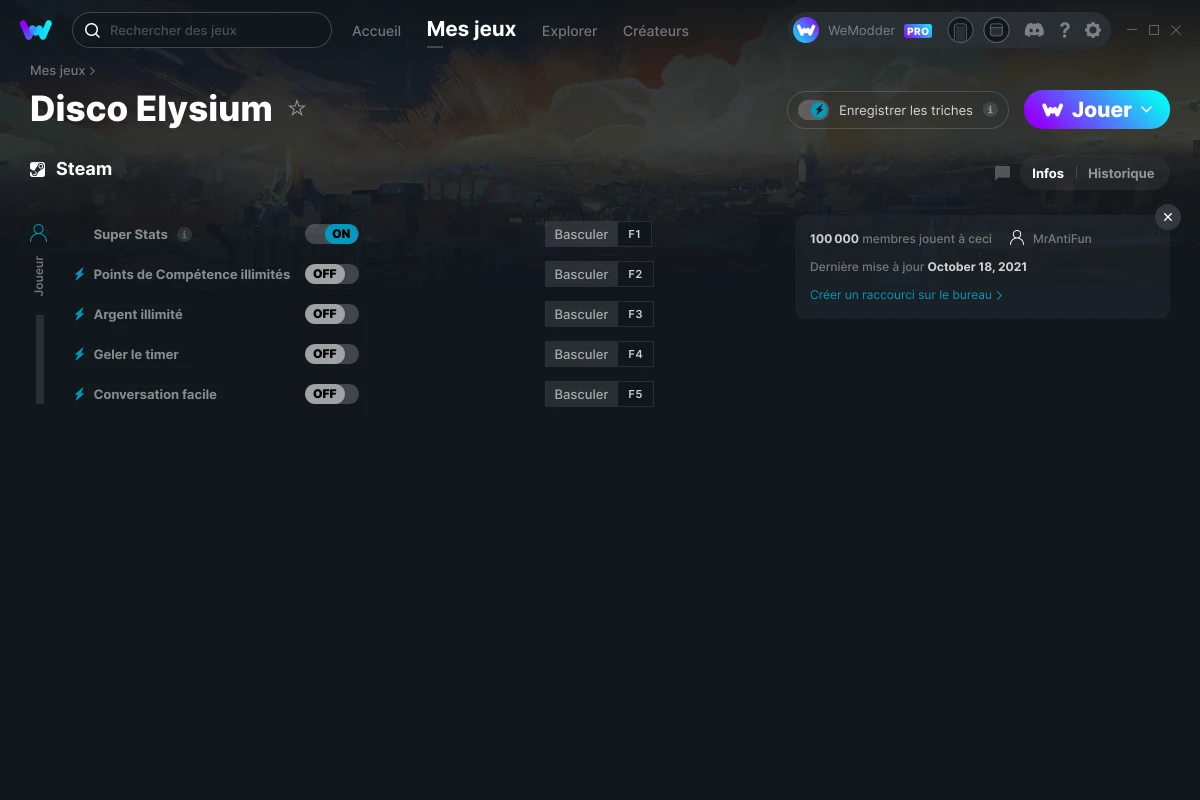Select the Joueur category person icon
This screenshot has height=800, width=1200.
(x=39, y=233)
